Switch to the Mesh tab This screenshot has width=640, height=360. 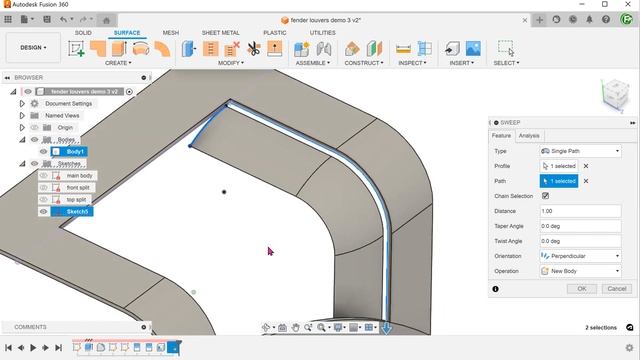[x=171, y=33]
